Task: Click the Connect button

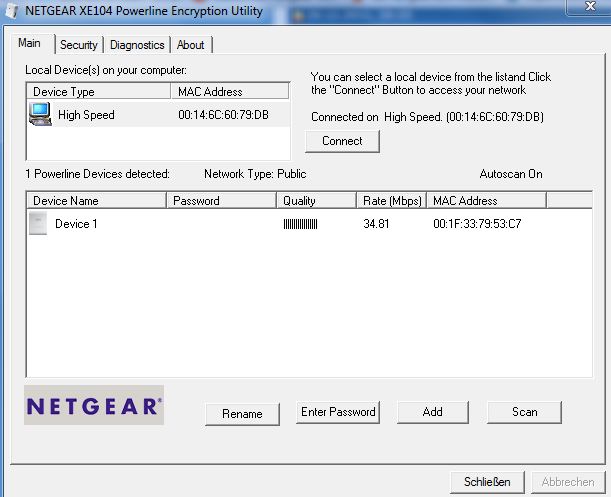Action: click(x=342, y=141)
